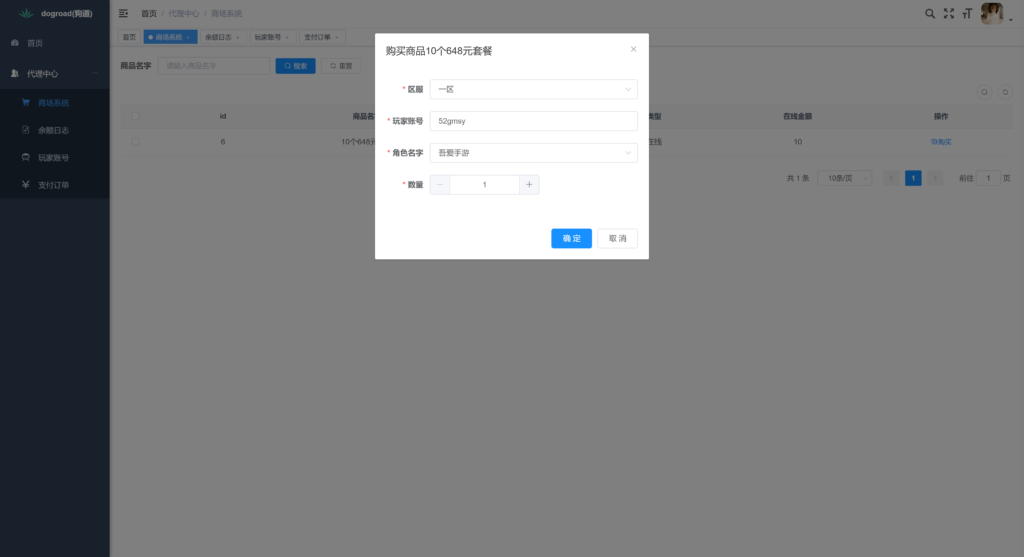Screen dimensions: 1024x557
Task: Click the 购买 link in table row
Action: click(940, 142)
